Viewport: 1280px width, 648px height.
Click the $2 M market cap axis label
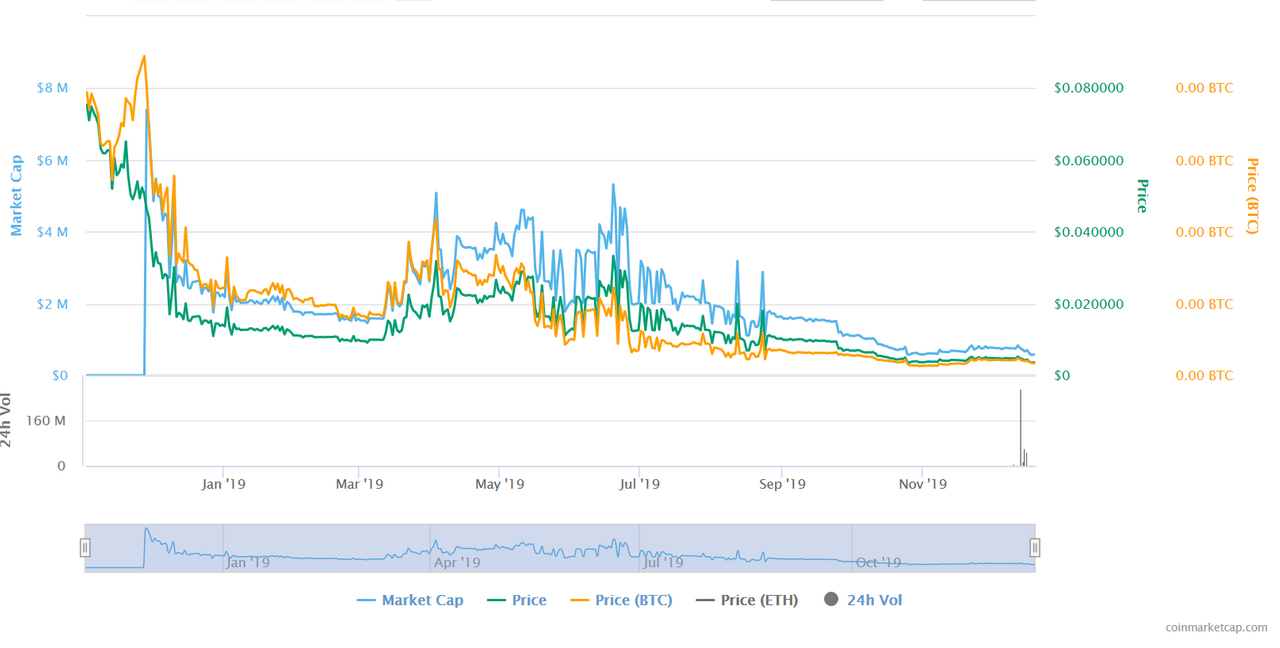(52, 304)
